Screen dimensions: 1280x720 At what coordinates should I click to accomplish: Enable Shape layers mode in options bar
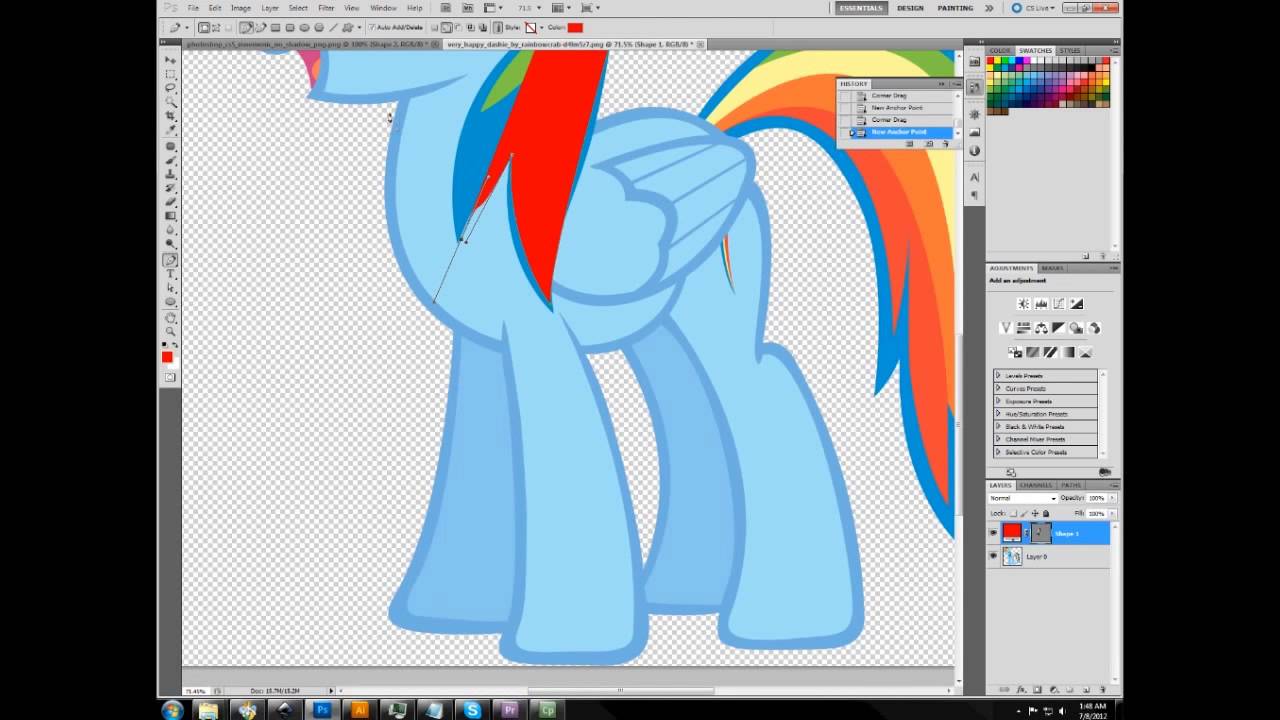[x=204, y=28]
